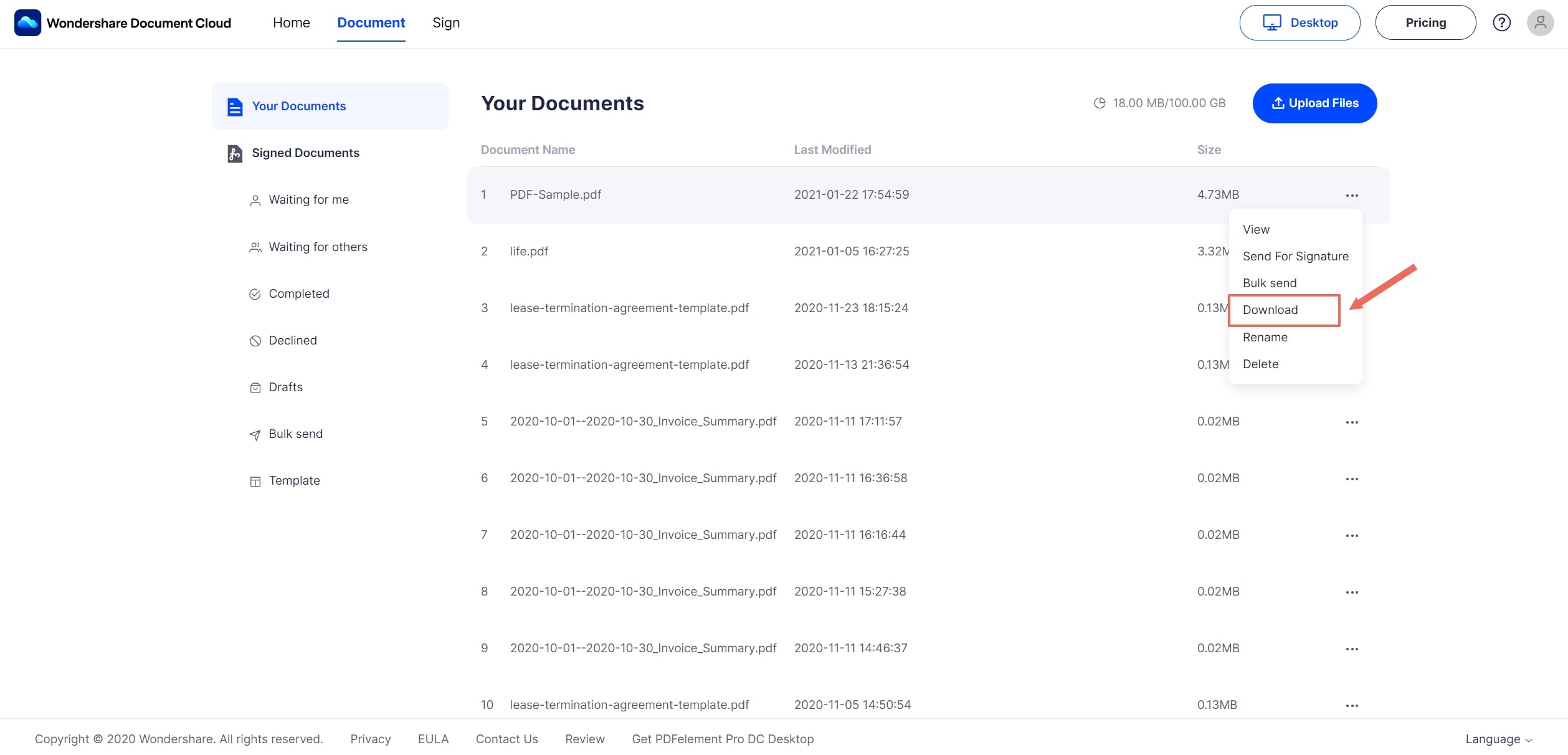The height and width of the screenshot is (755, 1568).
Task: Open Waiting for me folder
Action: 308,200
